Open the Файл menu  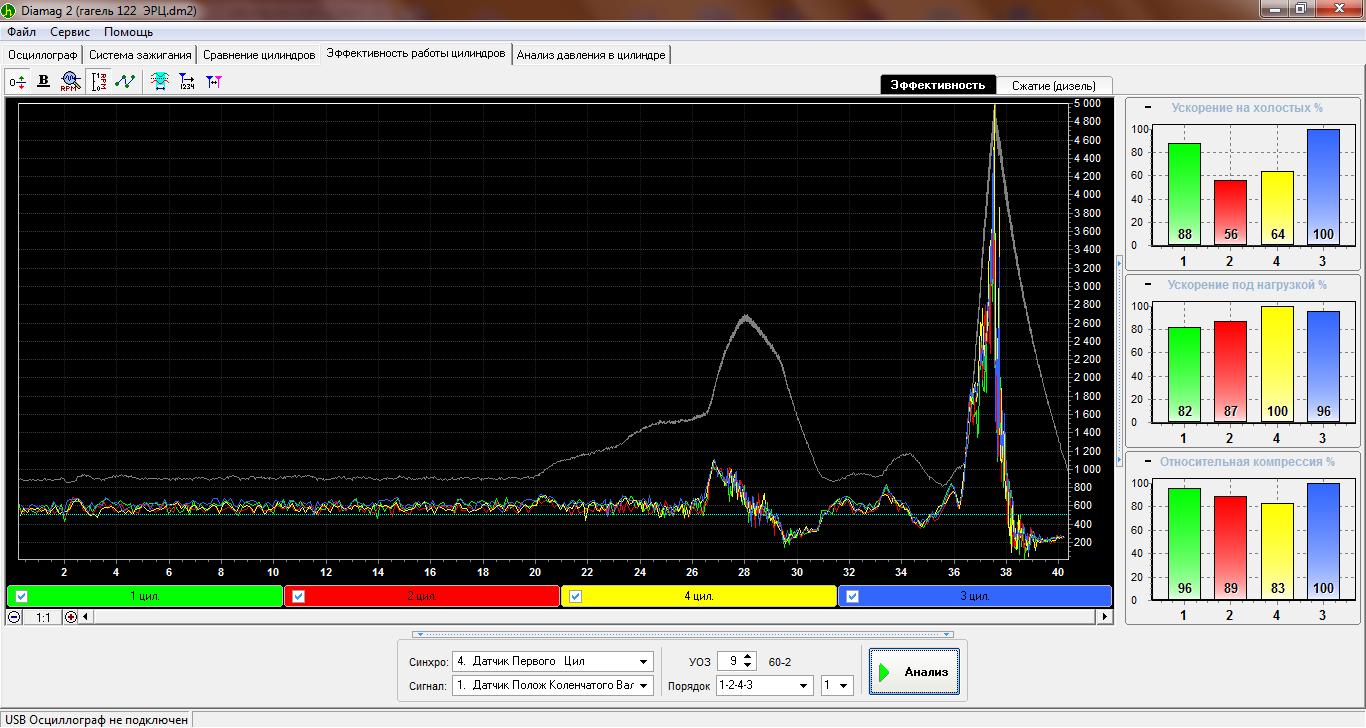21,32
